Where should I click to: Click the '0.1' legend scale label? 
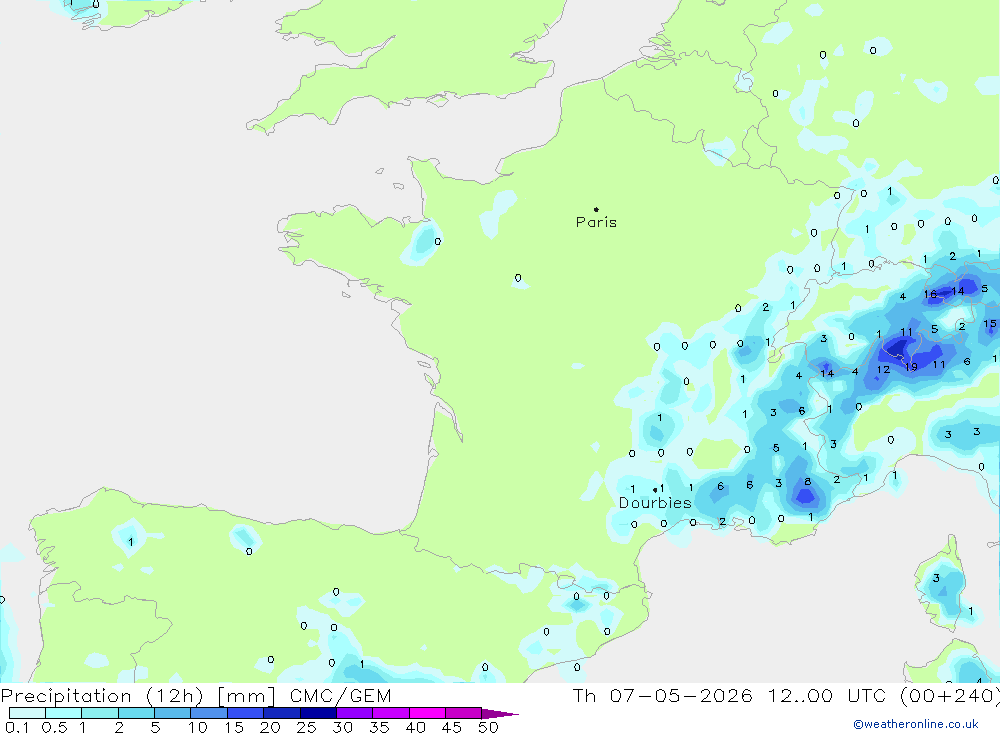[x=16, y=727]
